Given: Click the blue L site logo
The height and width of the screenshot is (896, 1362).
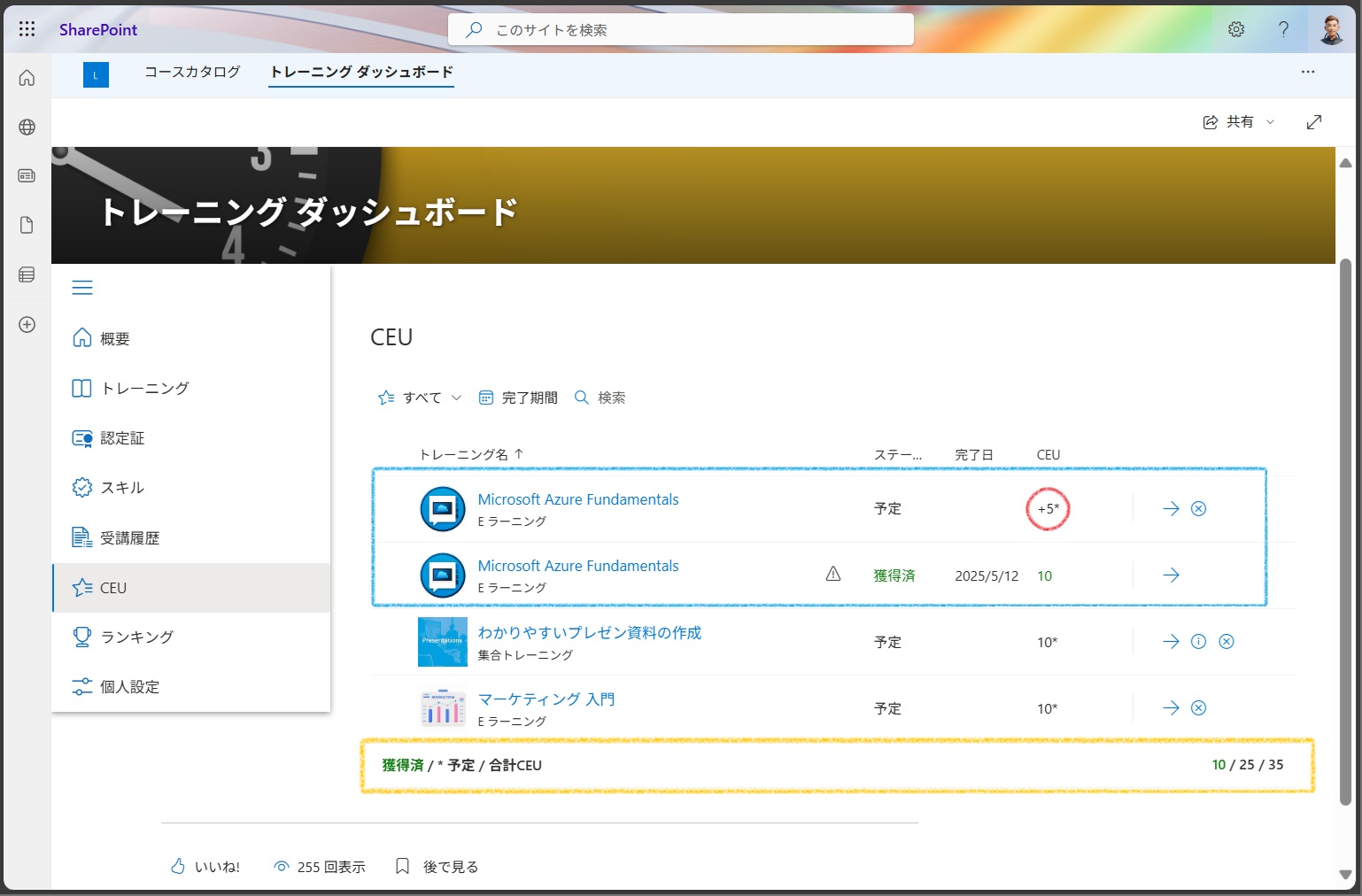Looking at the screenshot, I should point(96,75).
